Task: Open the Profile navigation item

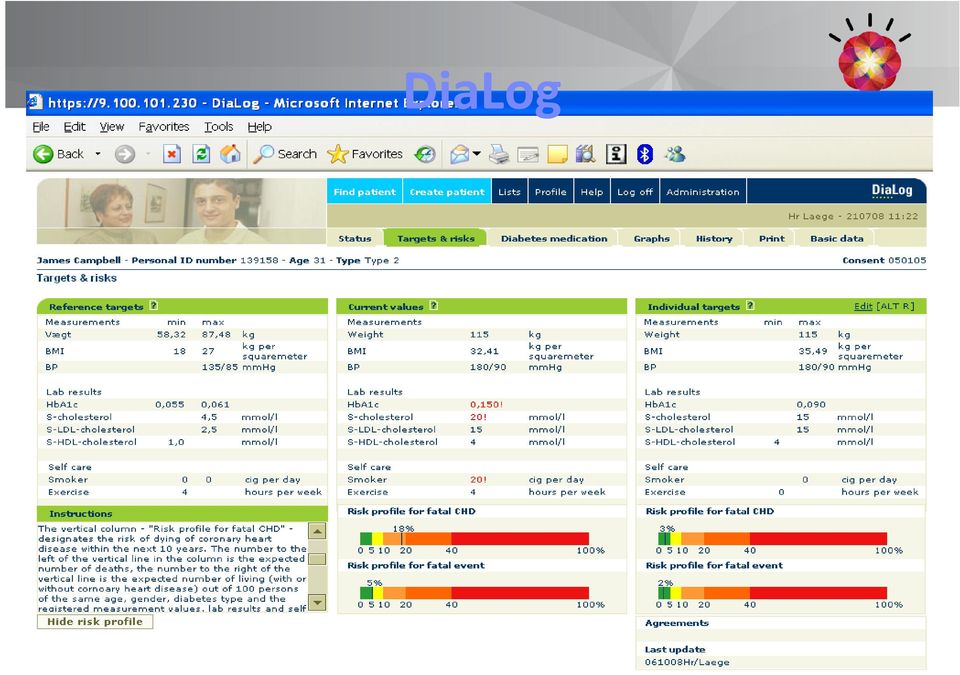Action: [x=550, y=192]
